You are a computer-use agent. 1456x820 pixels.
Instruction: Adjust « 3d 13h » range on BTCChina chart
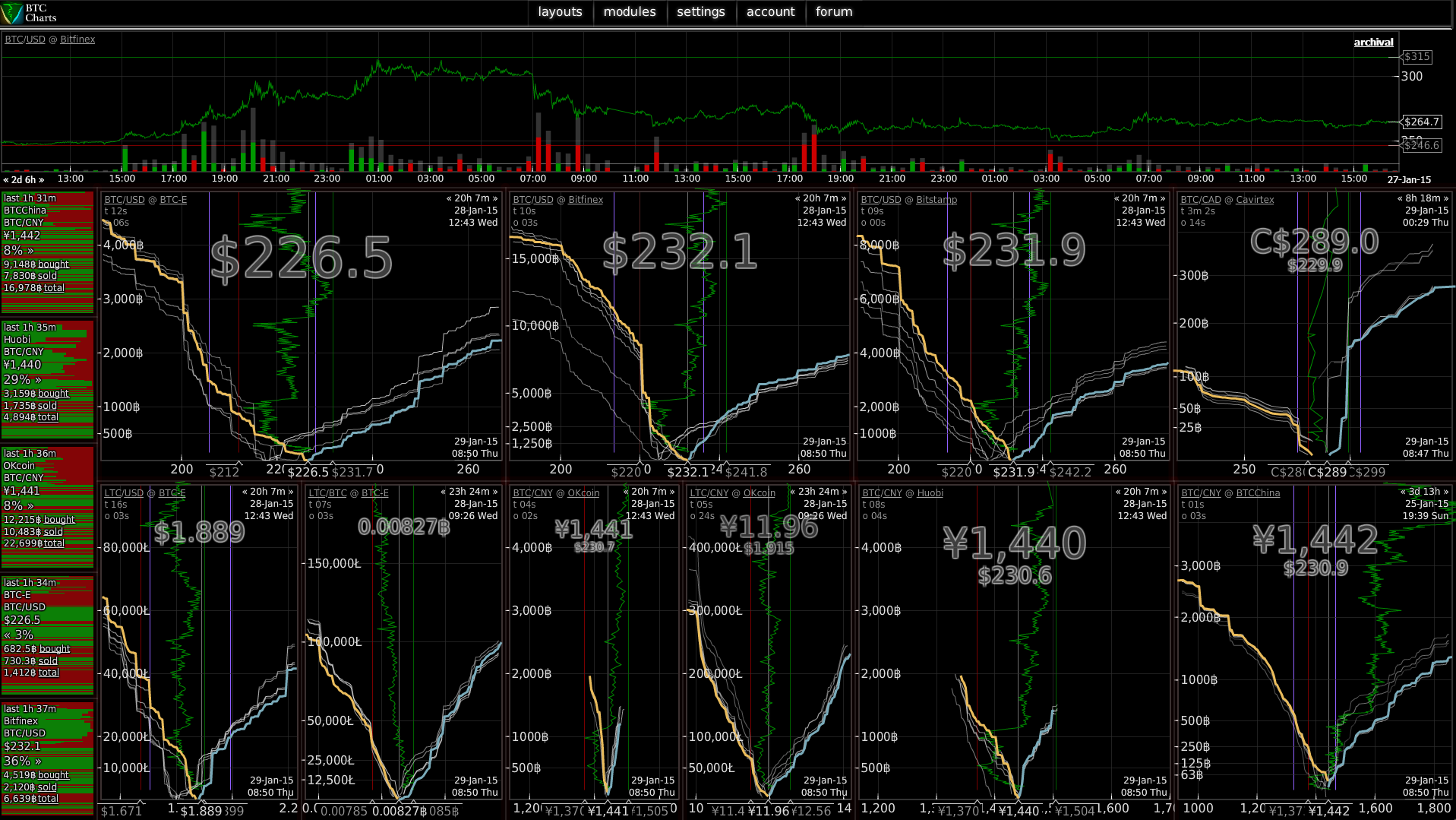coord(1424,492)
